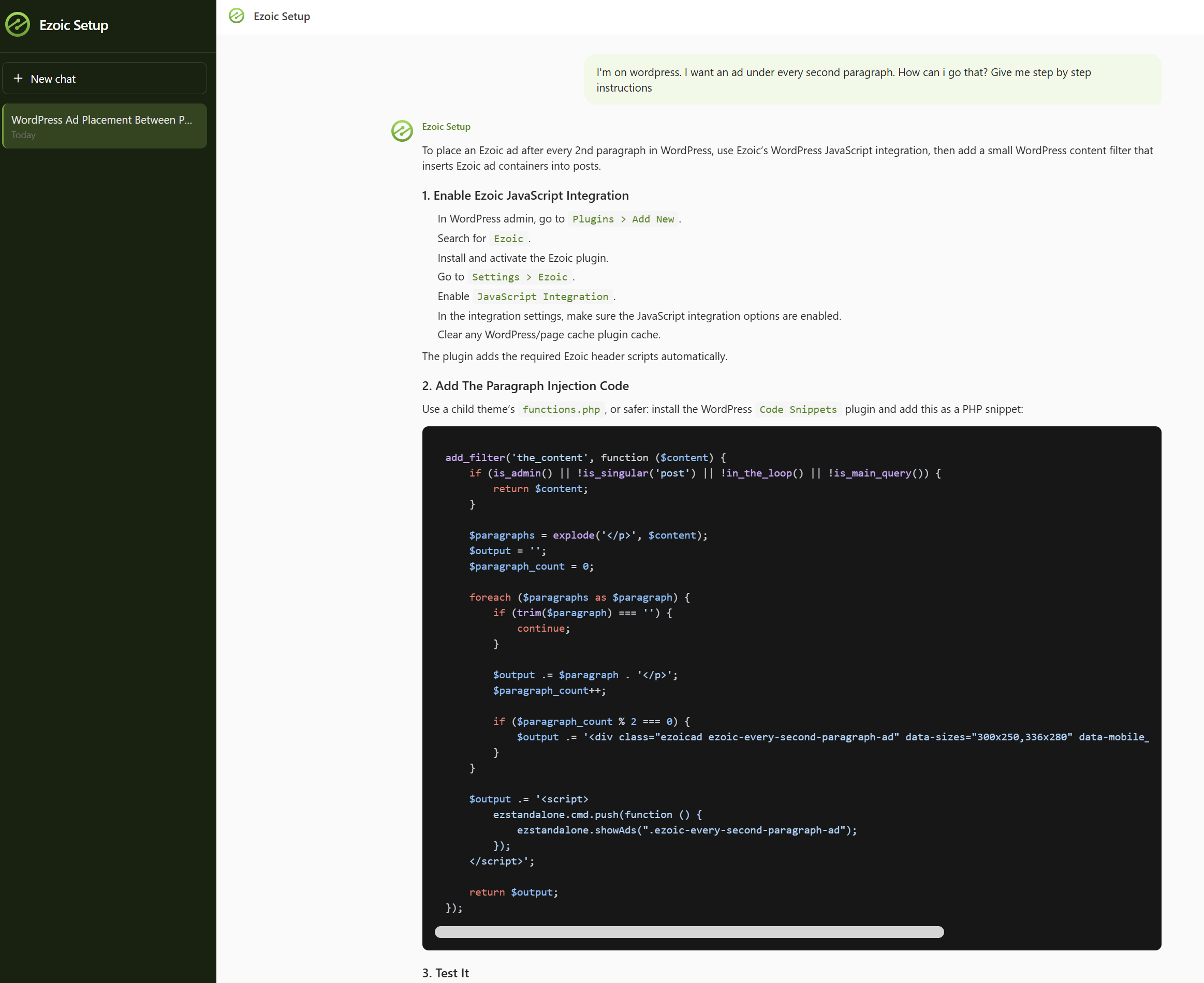Screen dimensions: 1204x983
Task: Click the inline code "Ezoic" after Search for
Action: (508, 239)
